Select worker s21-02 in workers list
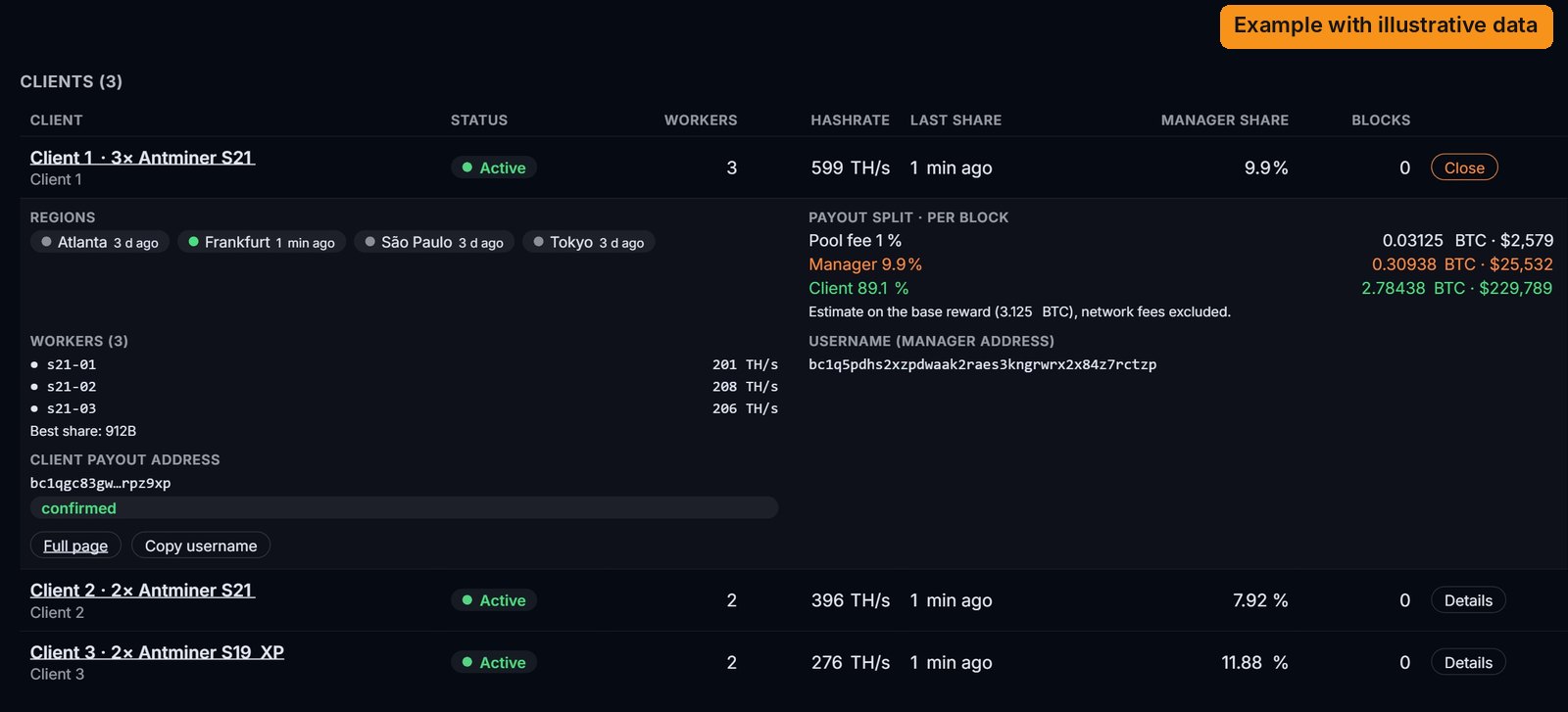1568x712 pixels. [x=404, y=387]
